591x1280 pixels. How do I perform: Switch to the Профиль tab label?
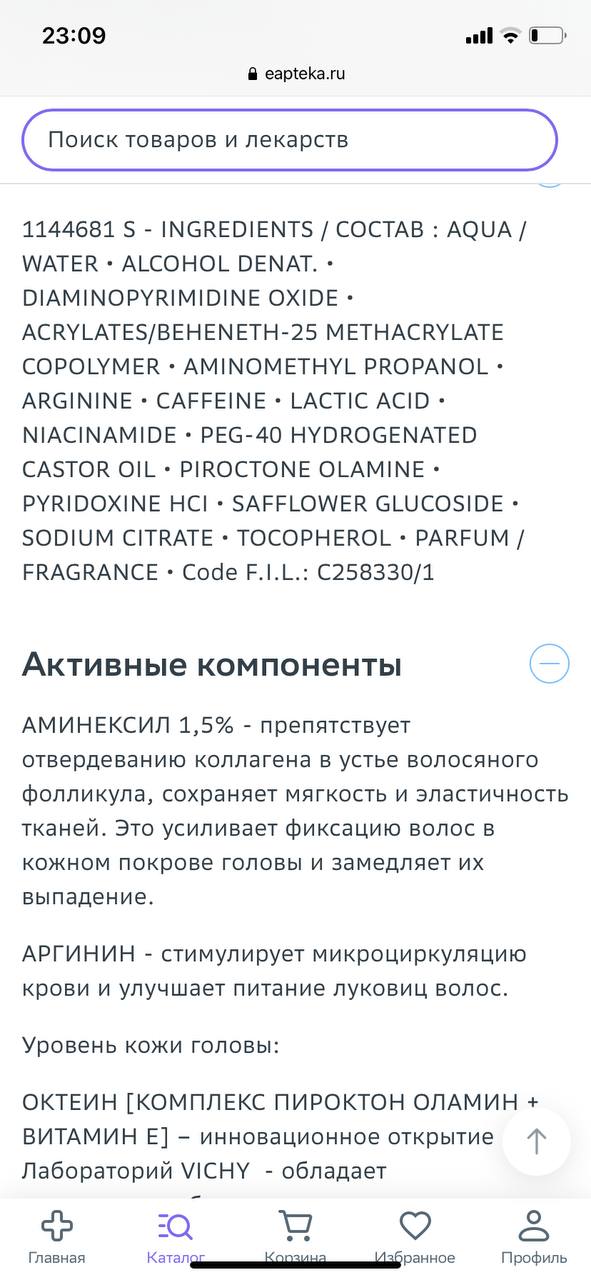pos(534,1258)
